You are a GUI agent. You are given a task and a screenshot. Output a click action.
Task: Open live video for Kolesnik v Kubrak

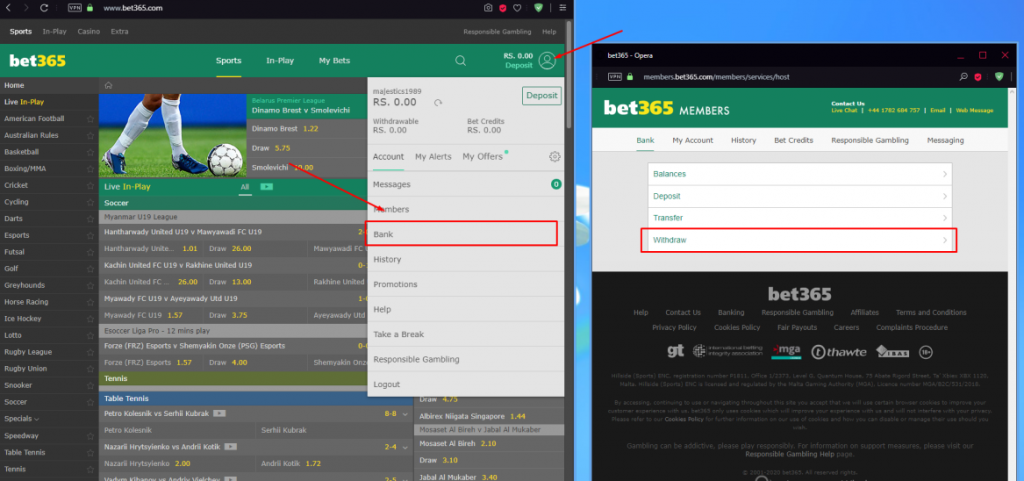point(219,414)
